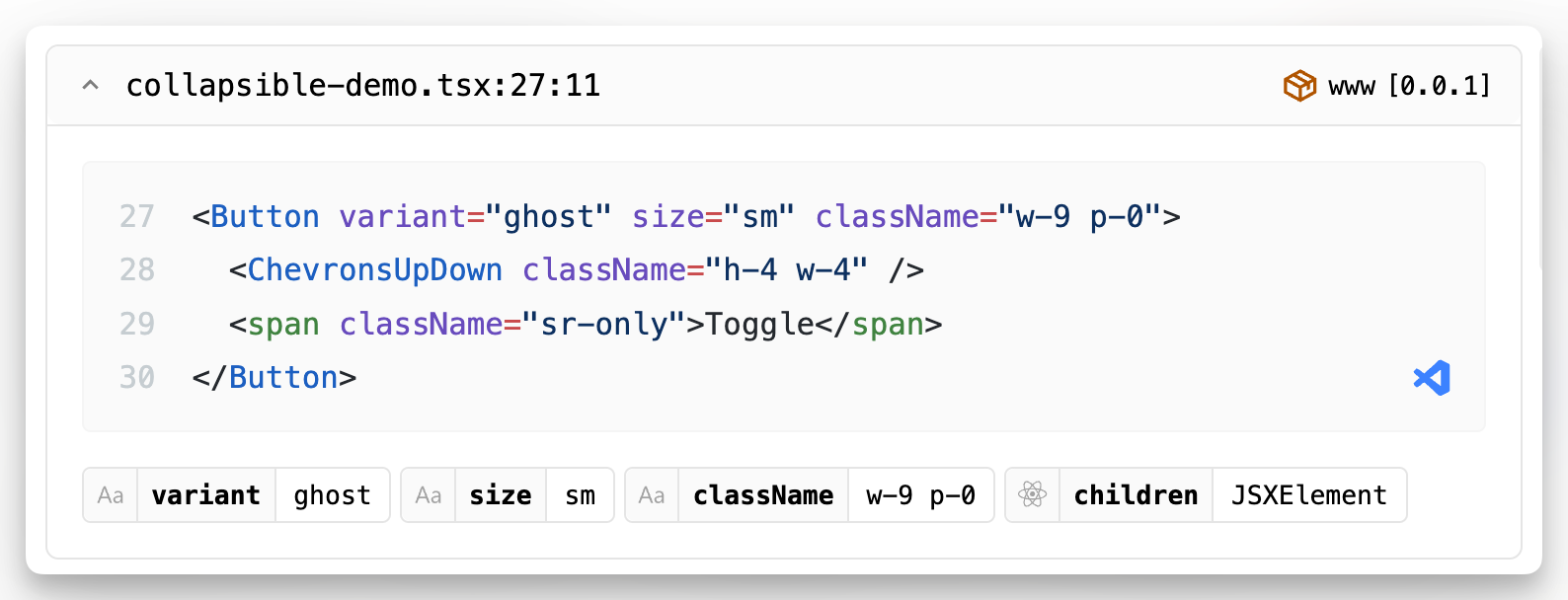Click the Aa icon beside size

pyautogui.click(x=429, y=495)
